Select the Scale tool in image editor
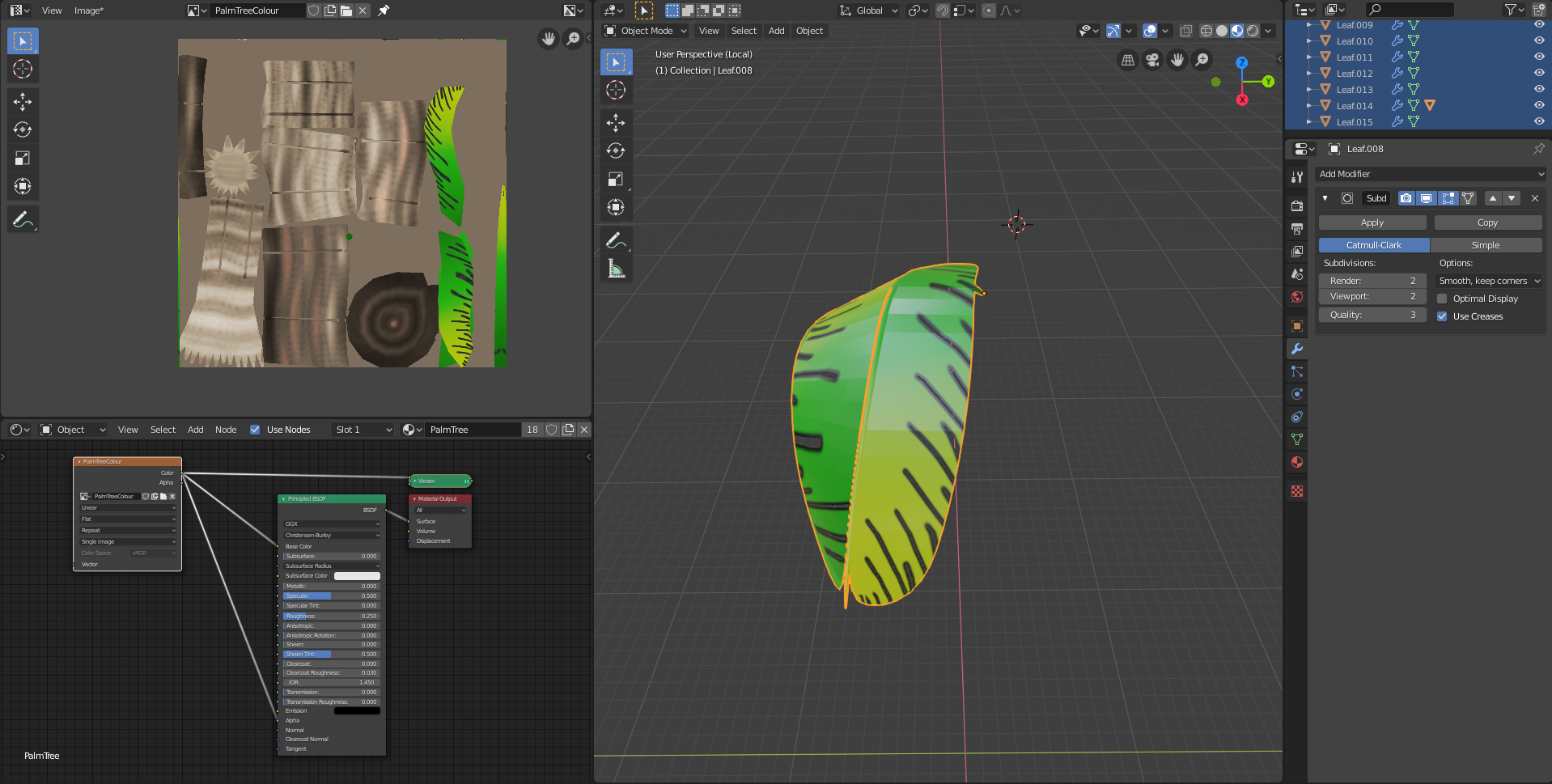1552x784 pixels. (x=23, y=159)
